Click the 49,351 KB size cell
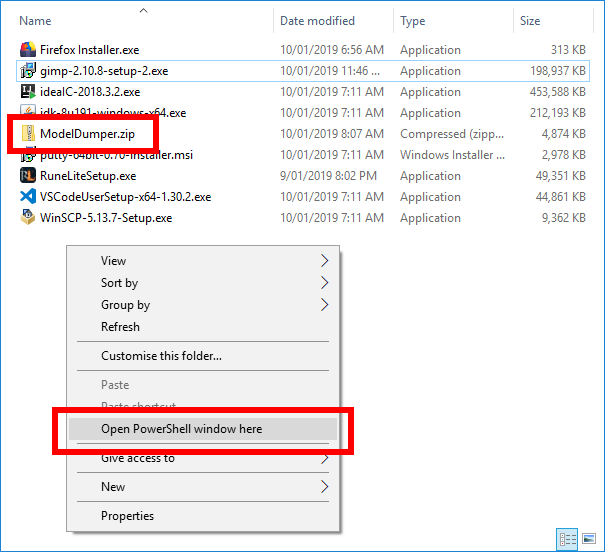Screen dimensions: 605x552 [x=561, y=176]
